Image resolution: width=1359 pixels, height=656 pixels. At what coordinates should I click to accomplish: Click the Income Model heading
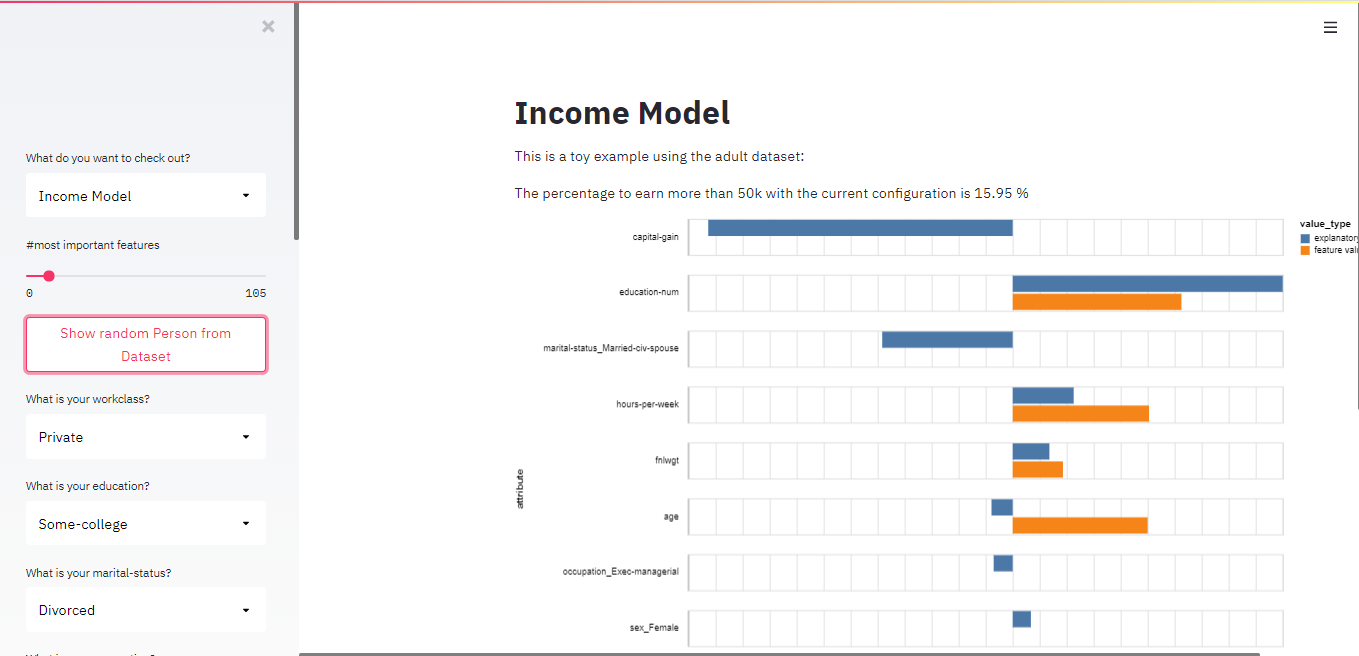(622, 113)
